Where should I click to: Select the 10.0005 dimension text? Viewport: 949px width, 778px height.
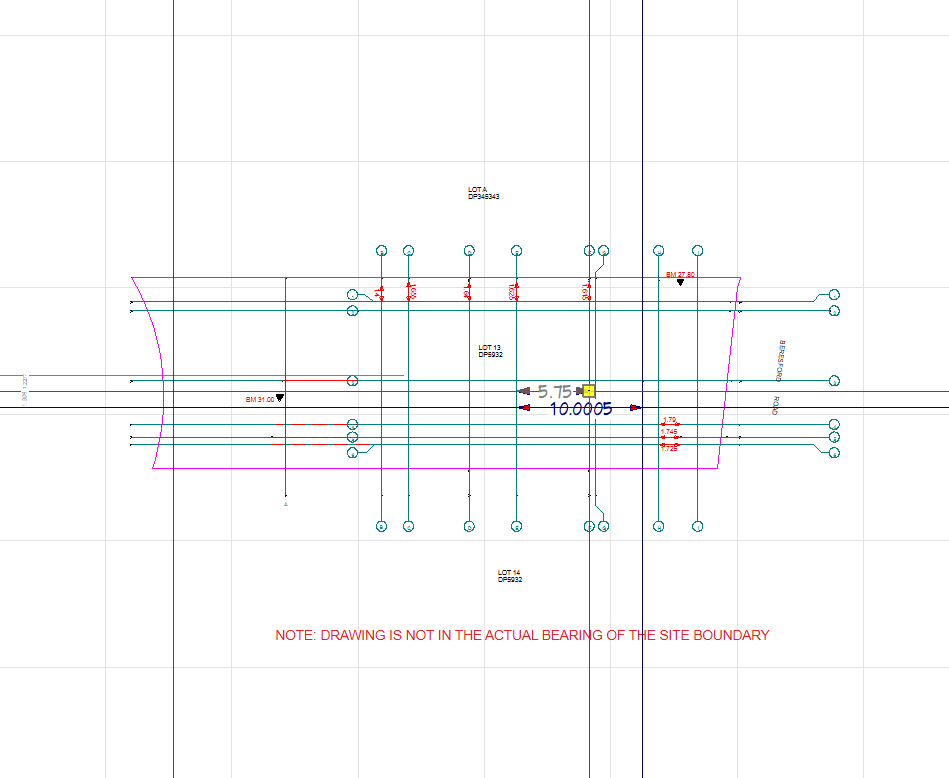click(x=580, y=408)
